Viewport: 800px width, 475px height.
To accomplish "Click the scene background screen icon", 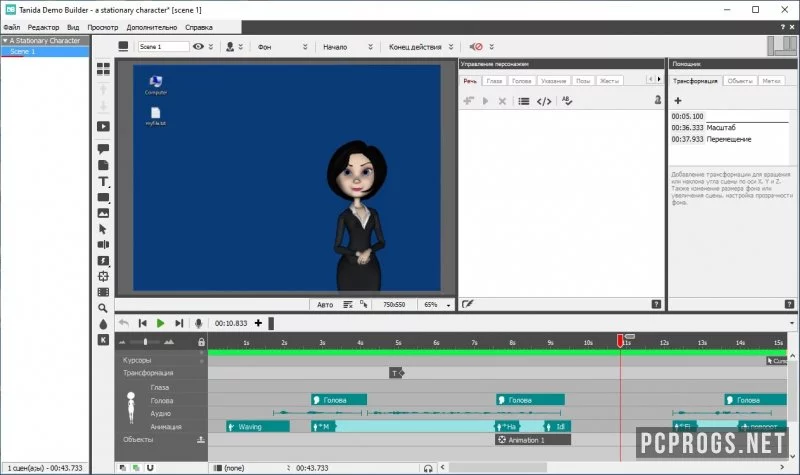I will pos(123,46).
